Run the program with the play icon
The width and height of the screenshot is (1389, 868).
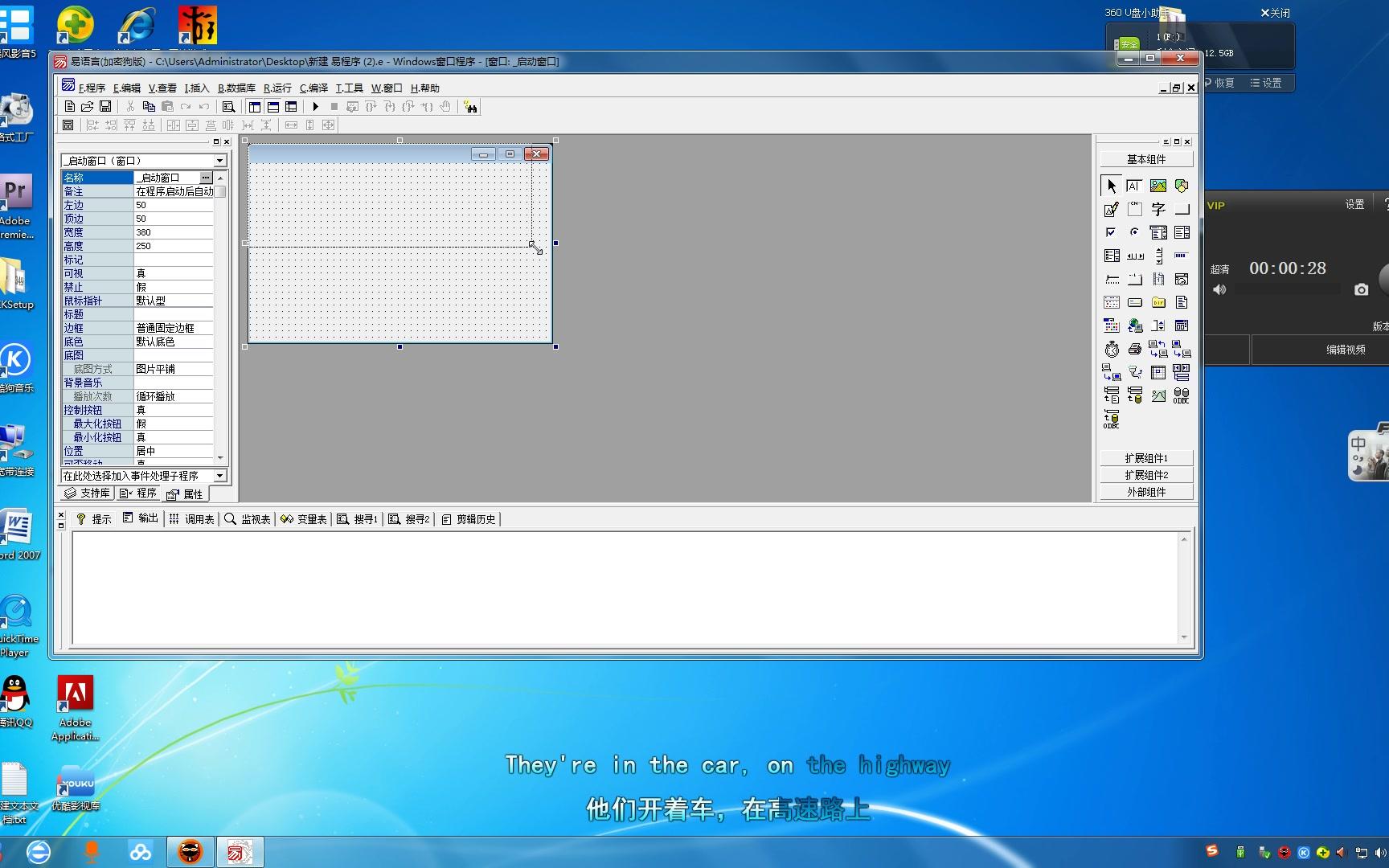(x=316, y=107)
